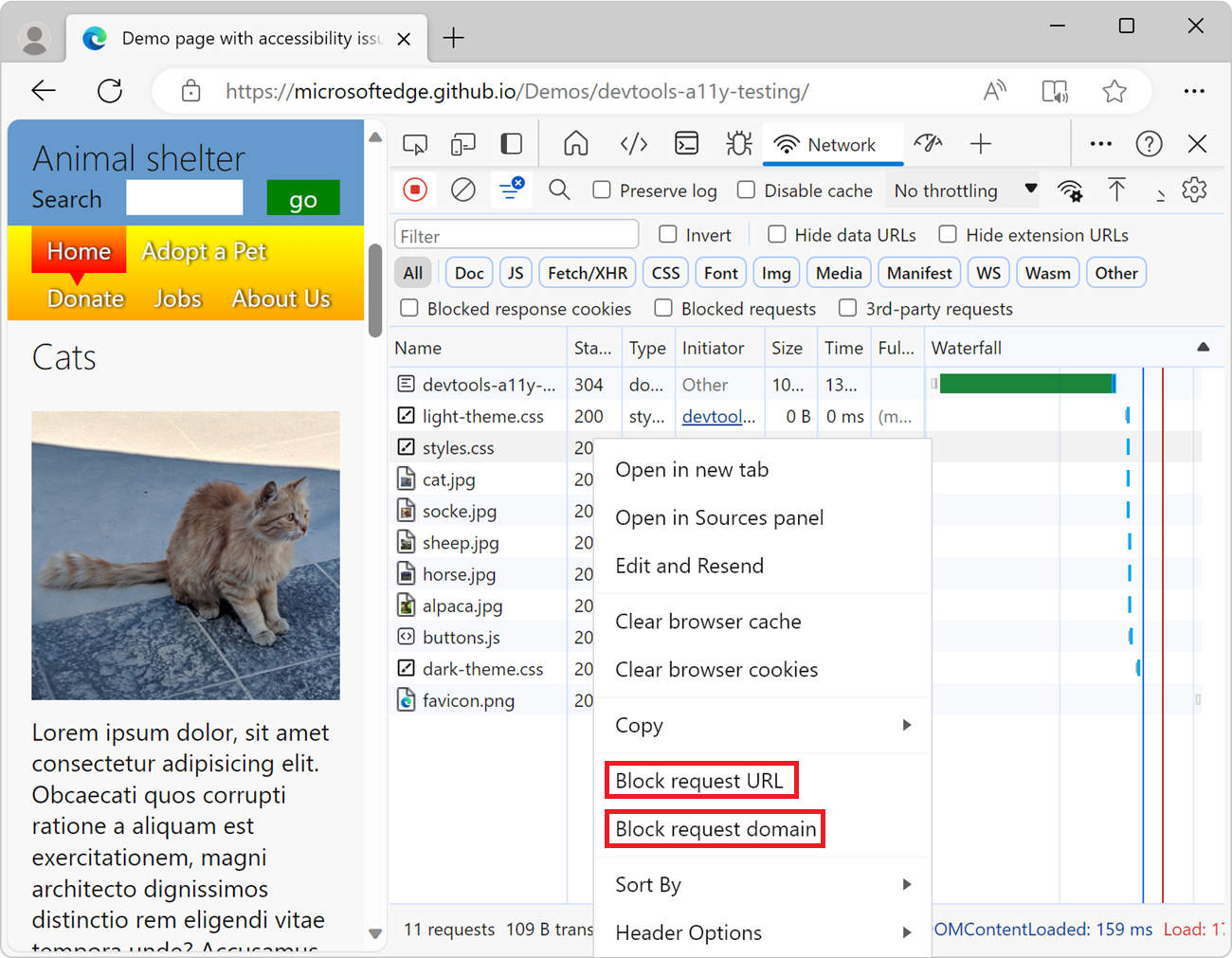This screenshot has height=958, width=1232.
Task: Clear the network log with the block icon
Action: click(x=462, y=190)
